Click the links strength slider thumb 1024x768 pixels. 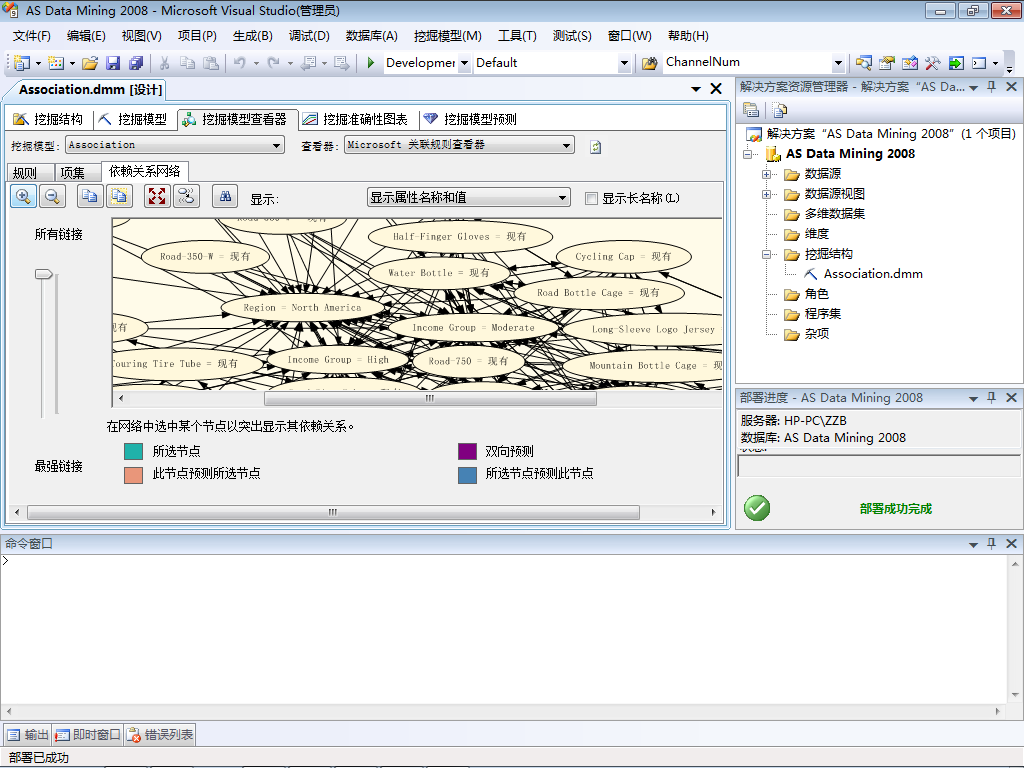(44, 274)
